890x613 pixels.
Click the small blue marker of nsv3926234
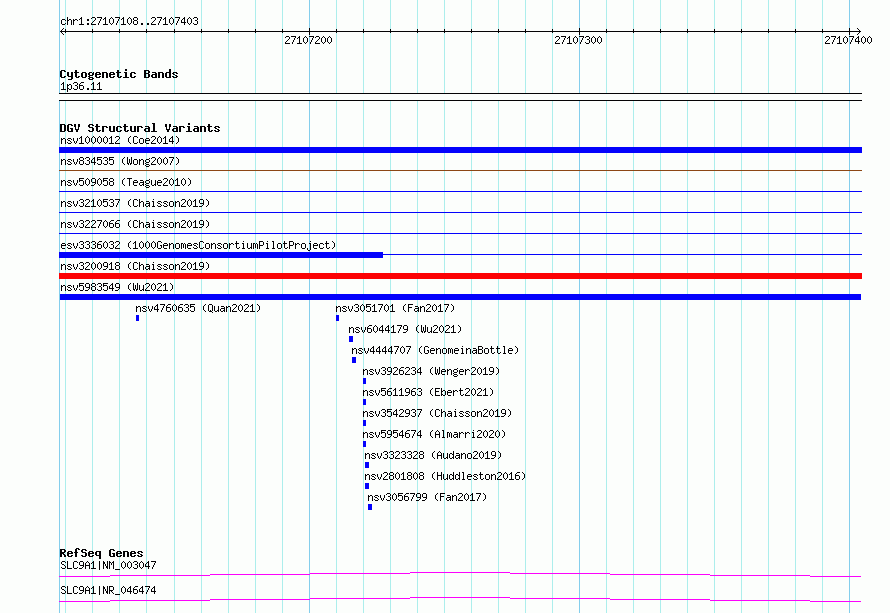click(364, 381)
